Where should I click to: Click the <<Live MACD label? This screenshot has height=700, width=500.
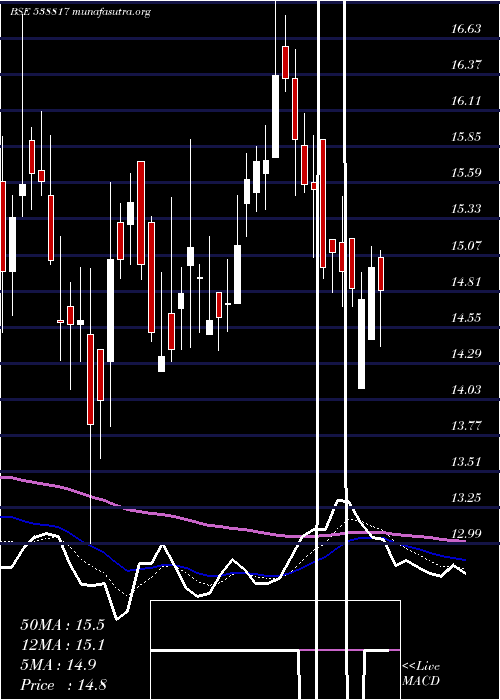click(x=421, y=673)
